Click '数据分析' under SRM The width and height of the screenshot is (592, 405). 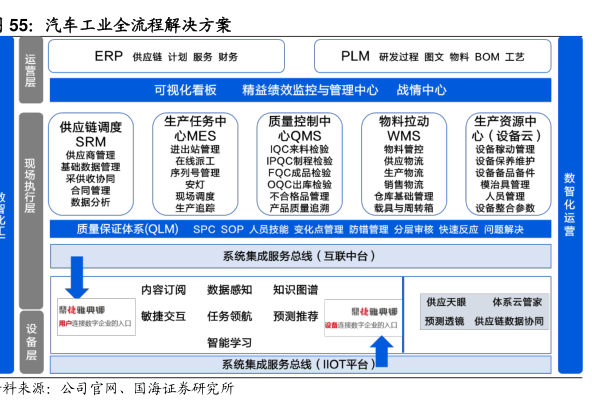[91, 202]
